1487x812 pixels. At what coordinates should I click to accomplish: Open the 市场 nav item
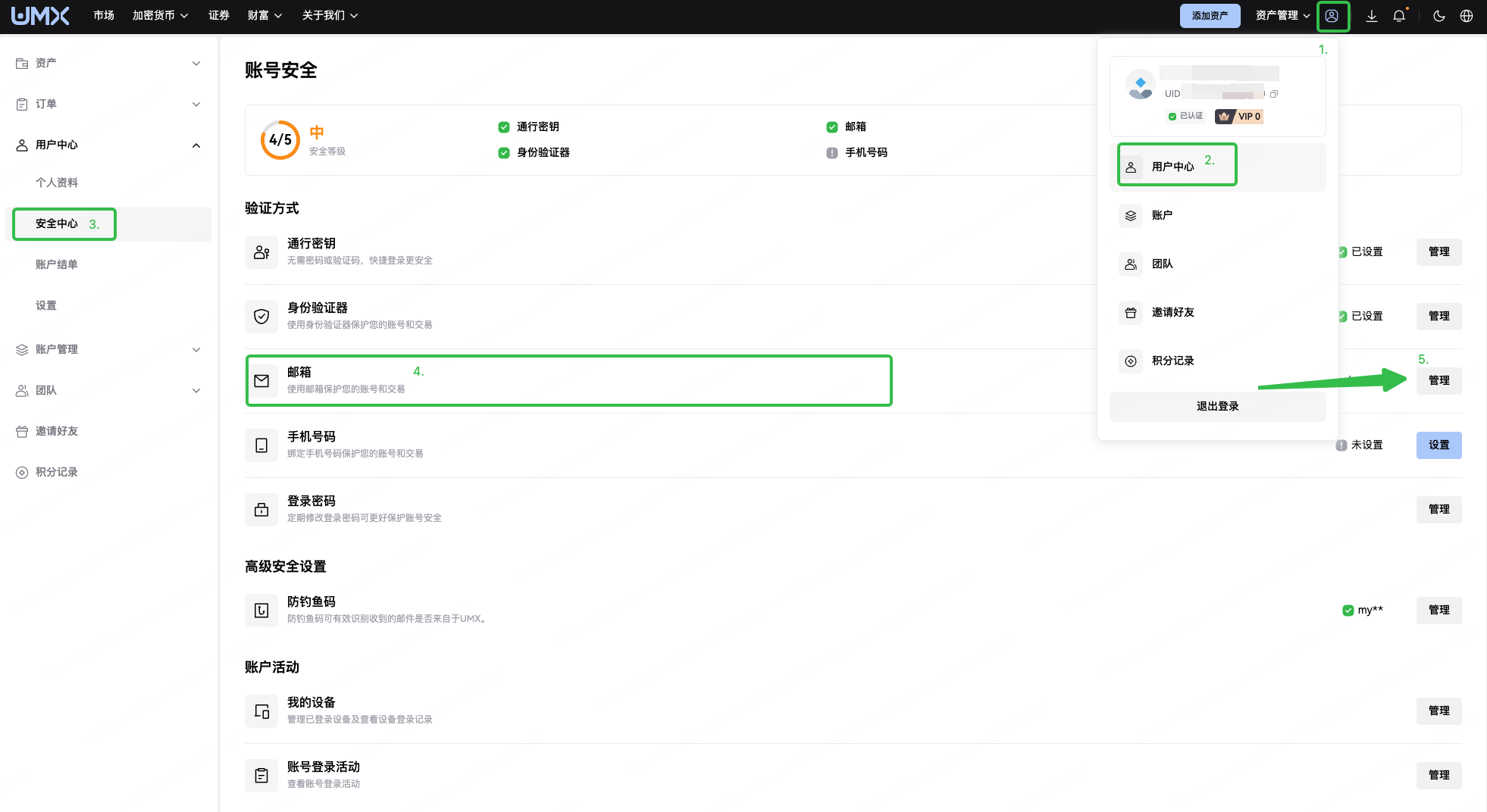pyautogui.click(x=104, y=16)
